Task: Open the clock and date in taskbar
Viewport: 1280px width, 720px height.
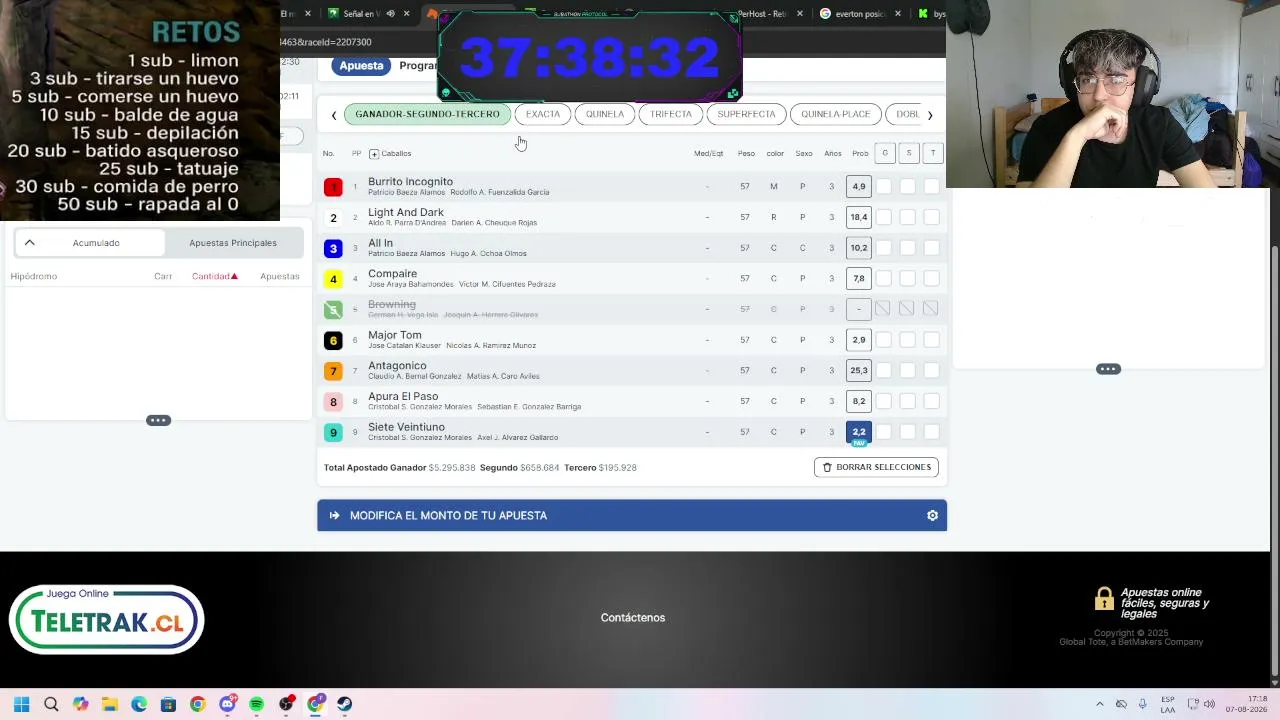Action: click(1246, 704)
